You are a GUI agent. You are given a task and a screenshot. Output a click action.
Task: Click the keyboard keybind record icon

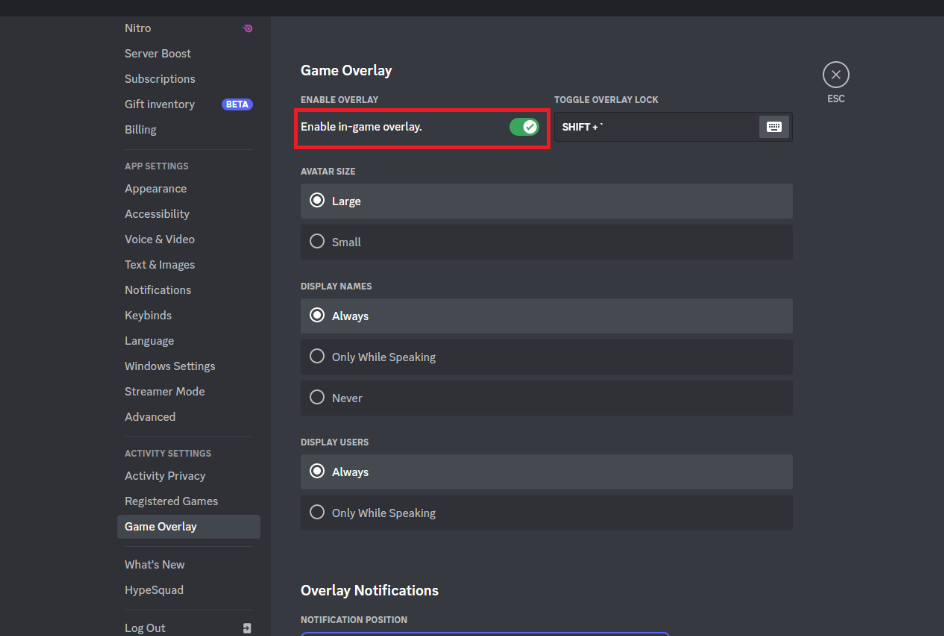tap(774, 127)
